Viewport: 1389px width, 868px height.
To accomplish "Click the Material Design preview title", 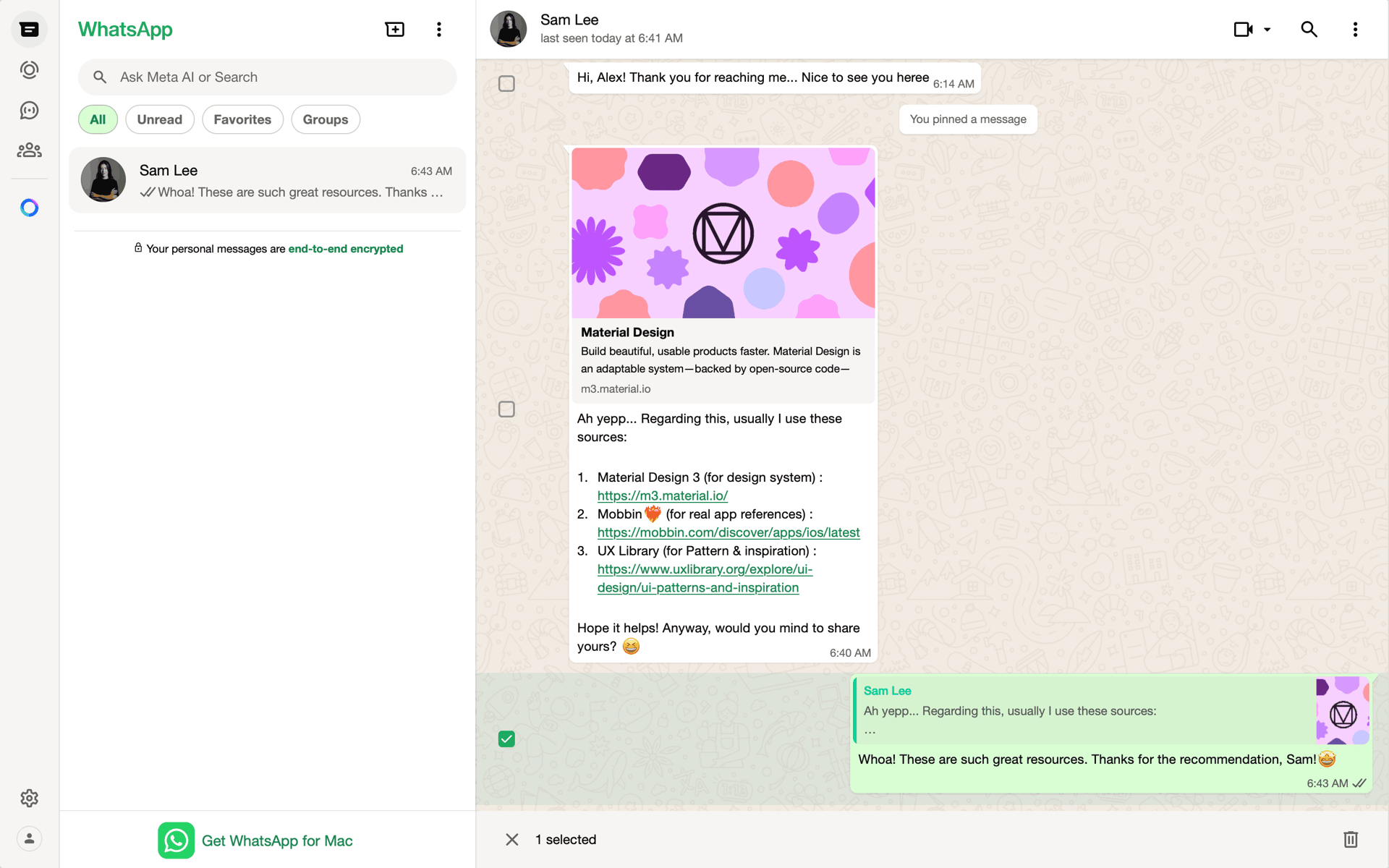I will [x=627, y=332].
